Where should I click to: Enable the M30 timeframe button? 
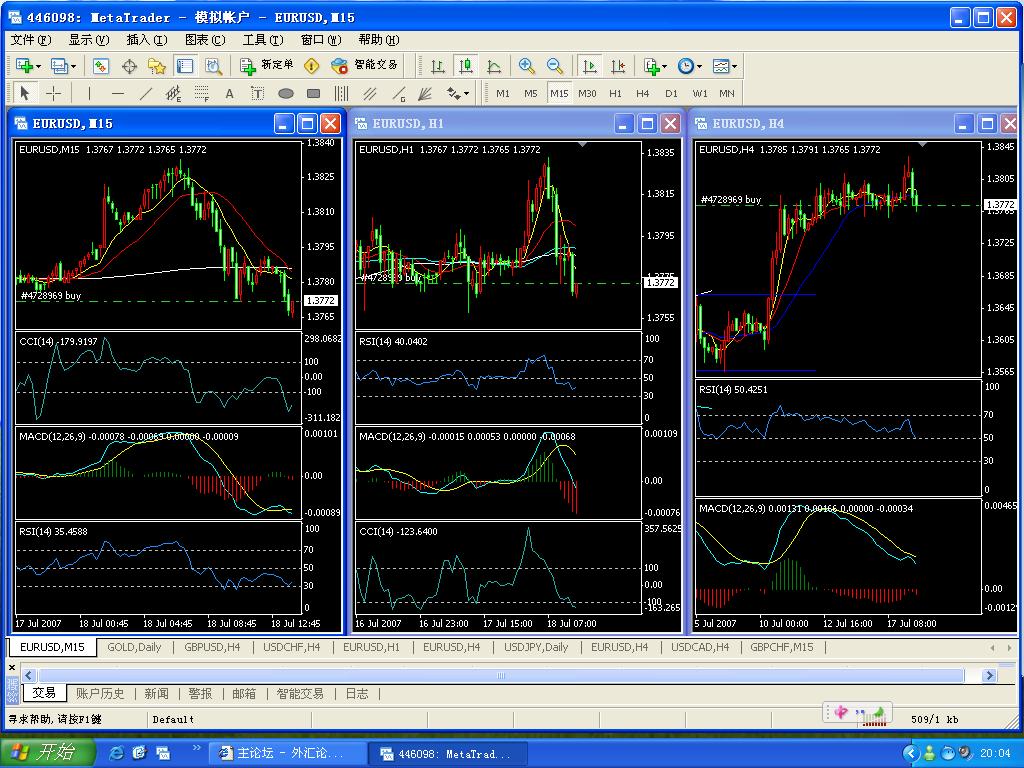tap(586, 93)
